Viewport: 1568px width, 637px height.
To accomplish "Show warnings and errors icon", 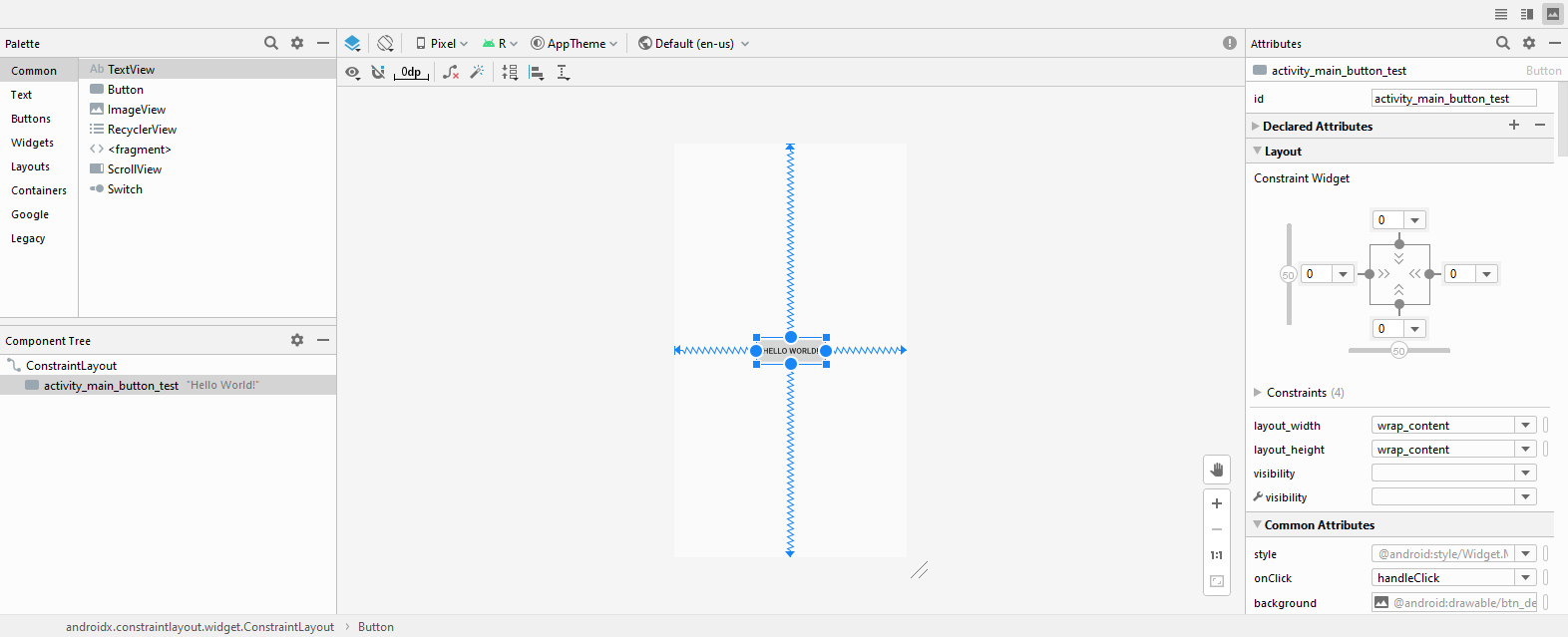I will (1230, 43).
